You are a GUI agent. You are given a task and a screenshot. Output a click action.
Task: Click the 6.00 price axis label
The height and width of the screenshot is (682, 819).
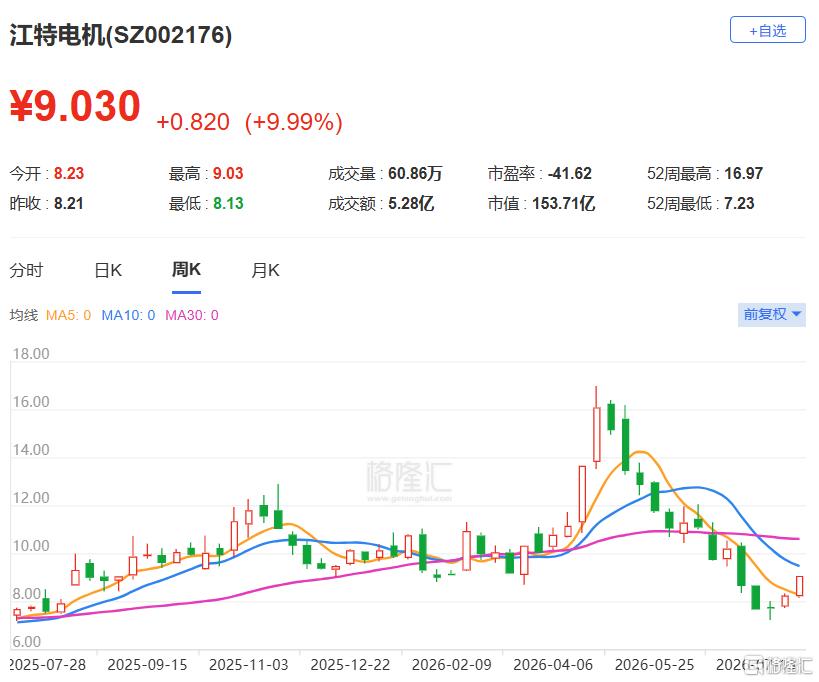(x=27, y=641)
